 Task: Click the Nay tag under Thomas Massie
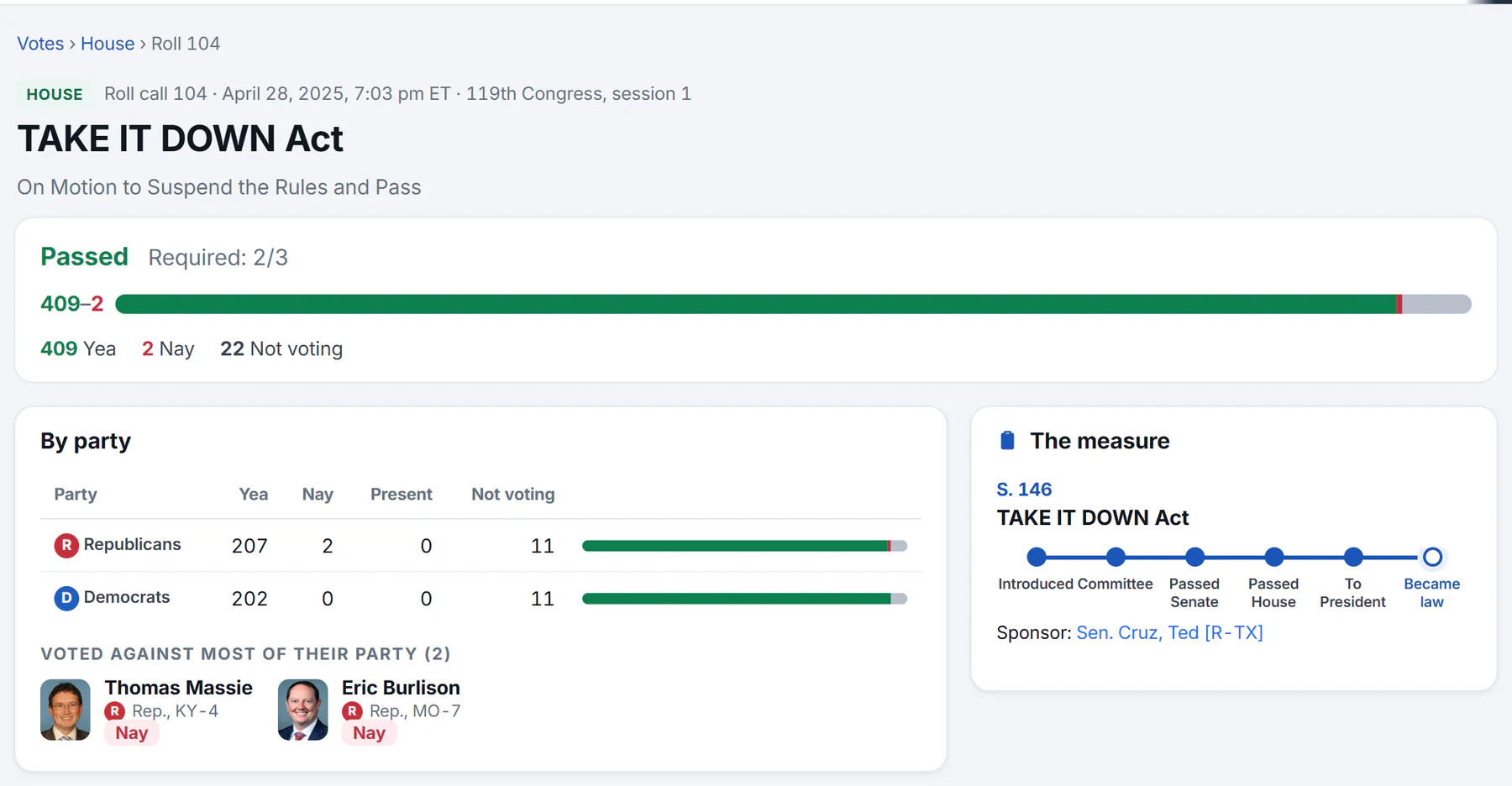(x=132, y=733)
